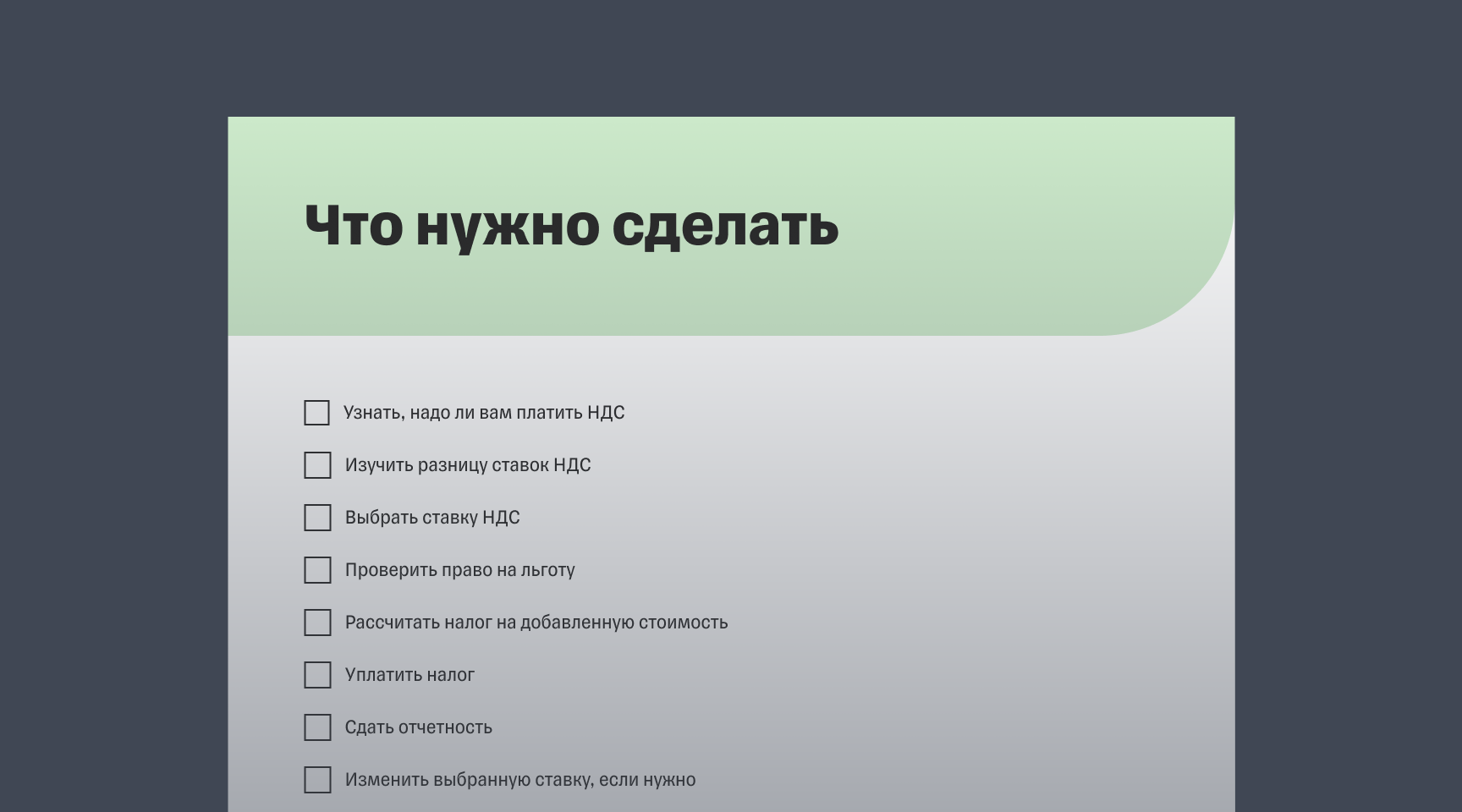This screenshot has width=1462, height=812.
Task: Select the 'Изучить разницу ставок НДС' item
Action: (469, 465)
